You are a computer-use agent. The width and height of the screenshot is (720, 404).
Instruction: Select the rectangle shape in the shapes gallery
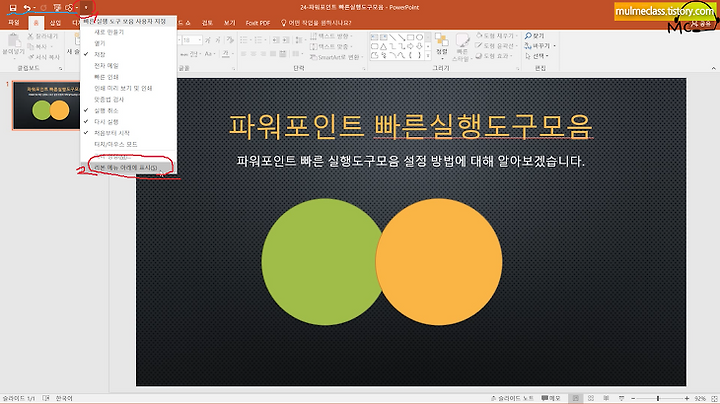pyautogui.click(x=411, y=37)
